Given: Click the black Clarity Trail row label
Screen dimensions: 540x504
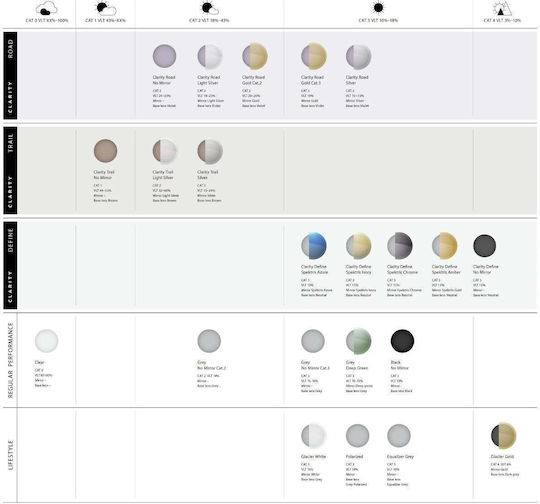Looking at the screenshot, I should (x=10, y=170).
